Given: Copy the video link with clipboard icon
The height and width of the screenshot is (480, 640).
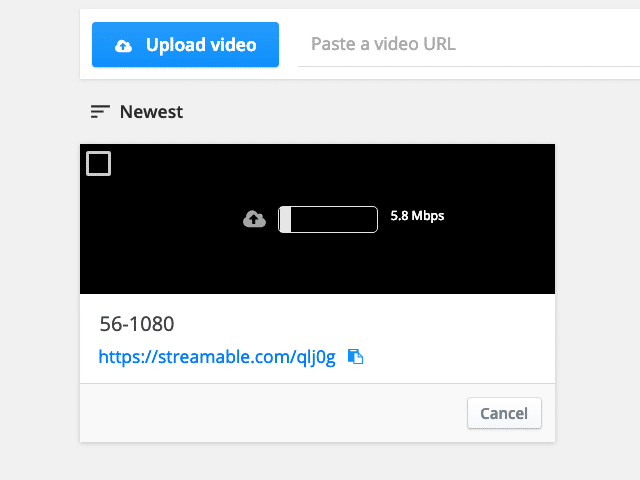Looking at the screenshot, I should [x=356, y=357].
